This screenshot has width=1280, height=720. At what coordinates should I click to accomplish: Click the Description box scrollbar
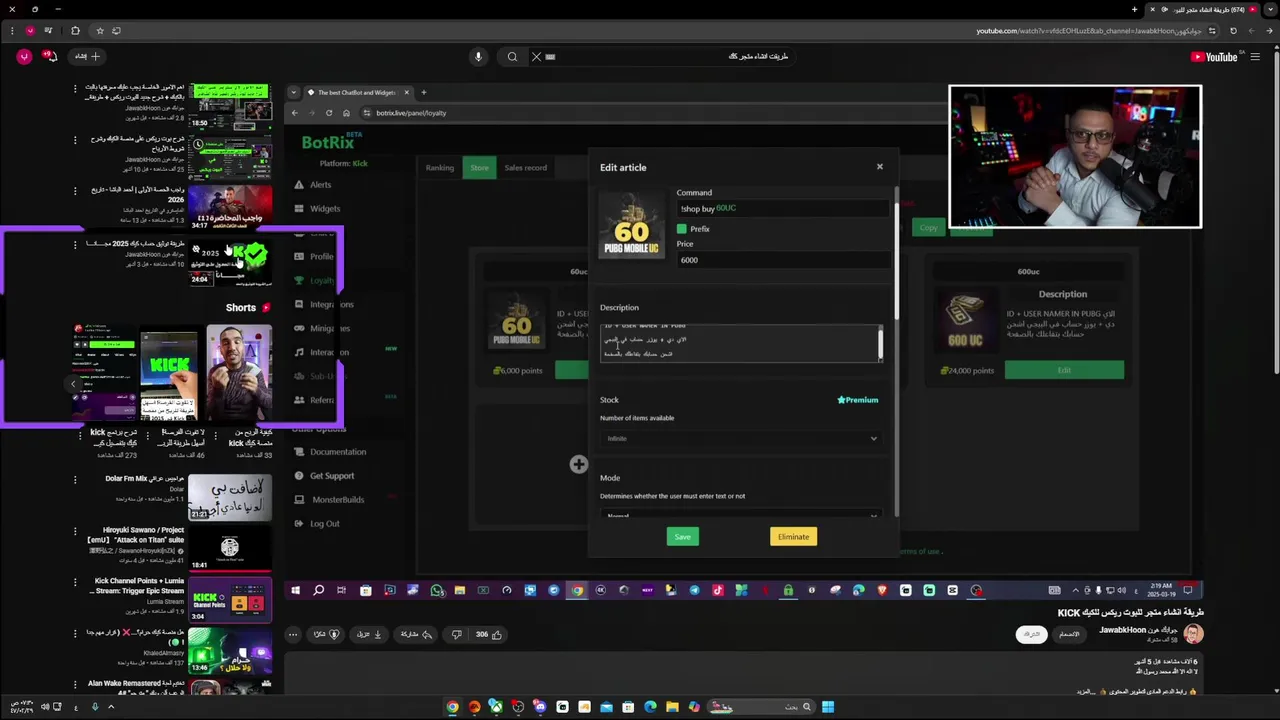pyautogui.click(x=880, y=344)
